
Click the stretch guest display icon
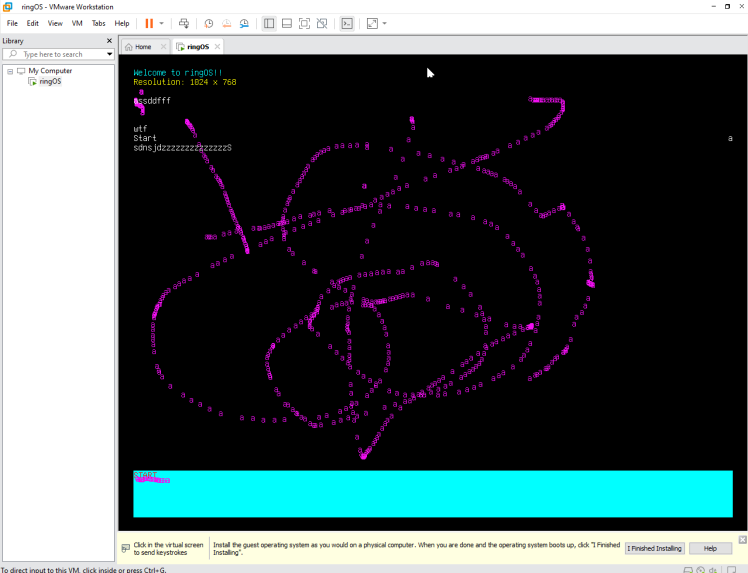pos(372,23)
